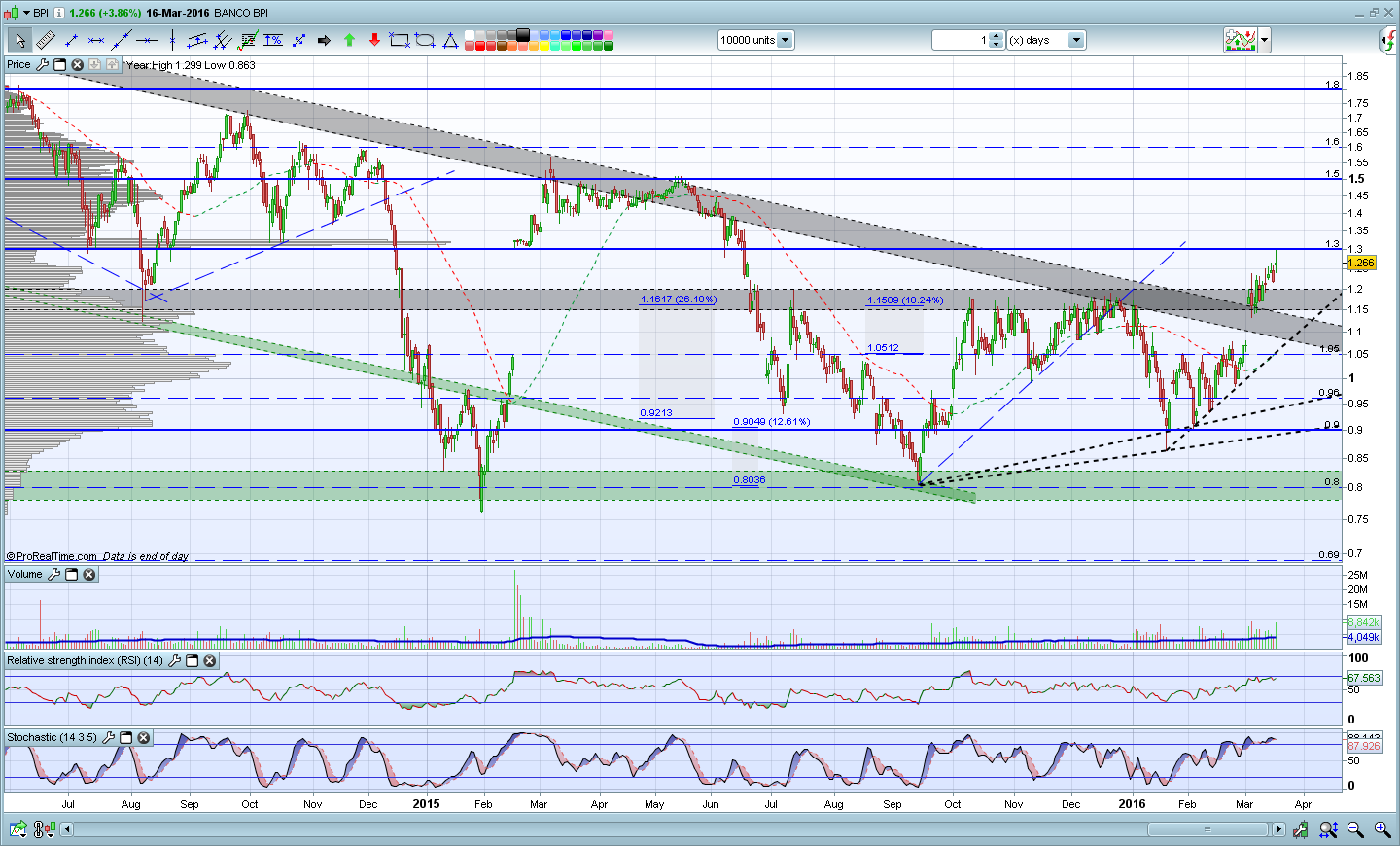Select the arrow cursor tool
The image size is (1400, 846).
(x=19, y=40)
